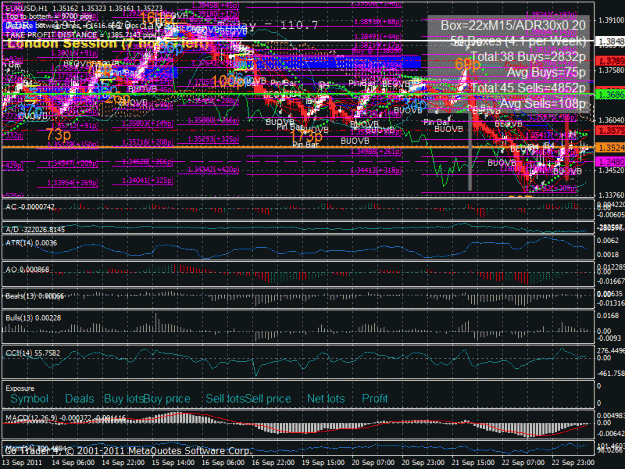Click the 1.37580 price scale value
The height and width of the screenshot is (469, 625).
coord(611,70)
